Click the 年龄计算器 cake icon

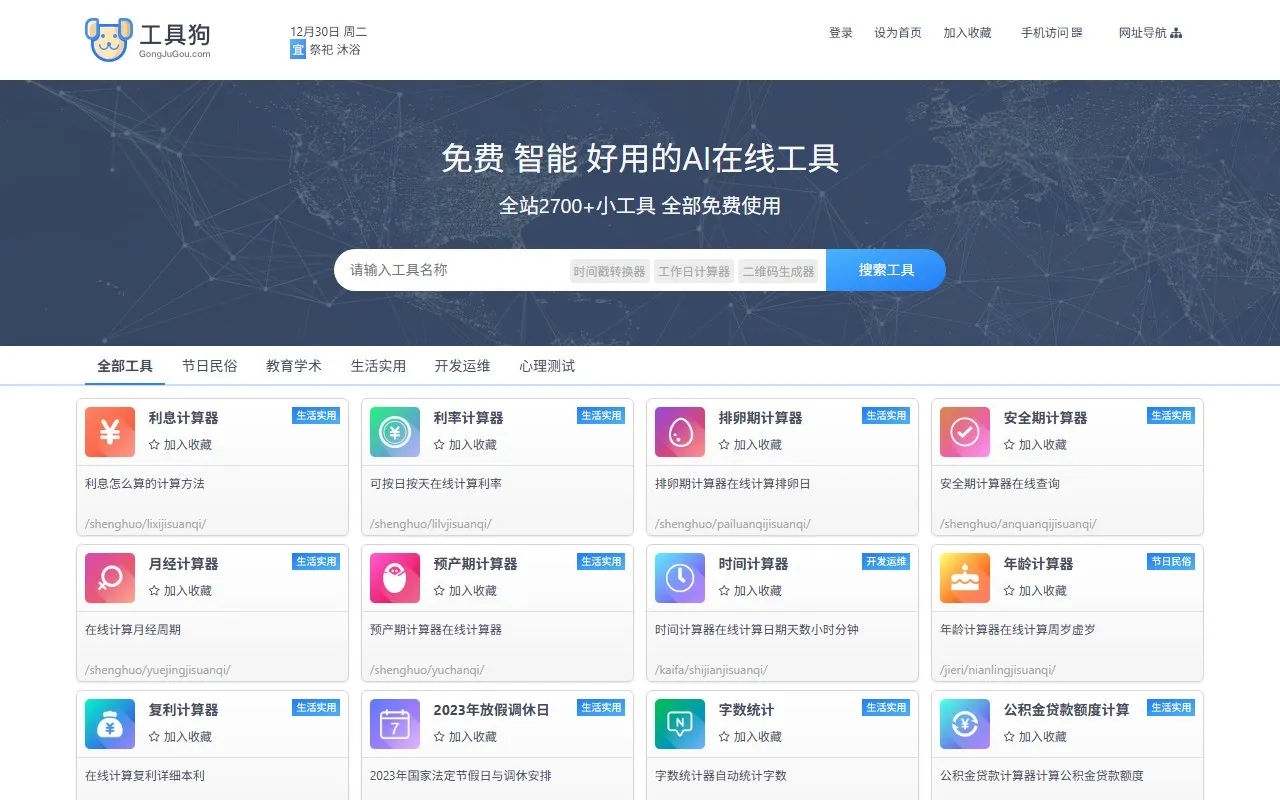click(964, 578)
